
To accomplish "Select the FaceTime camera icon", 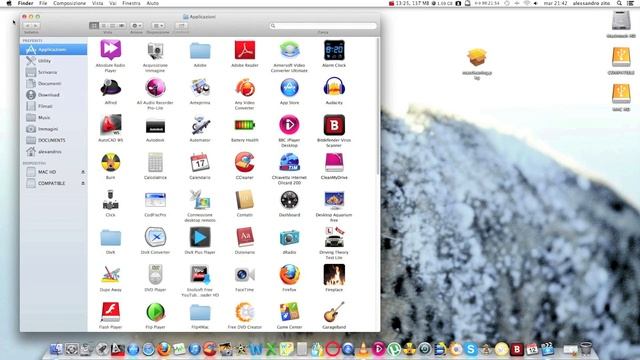I will [244, 275].
